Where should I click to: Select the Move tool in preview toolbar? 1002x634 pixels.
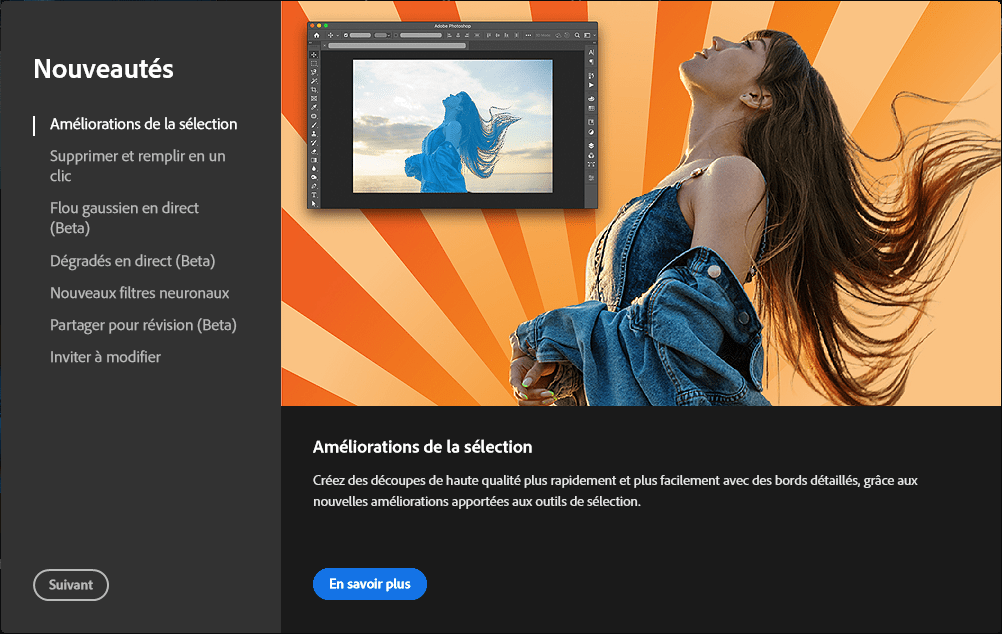[x=314, y=54]
